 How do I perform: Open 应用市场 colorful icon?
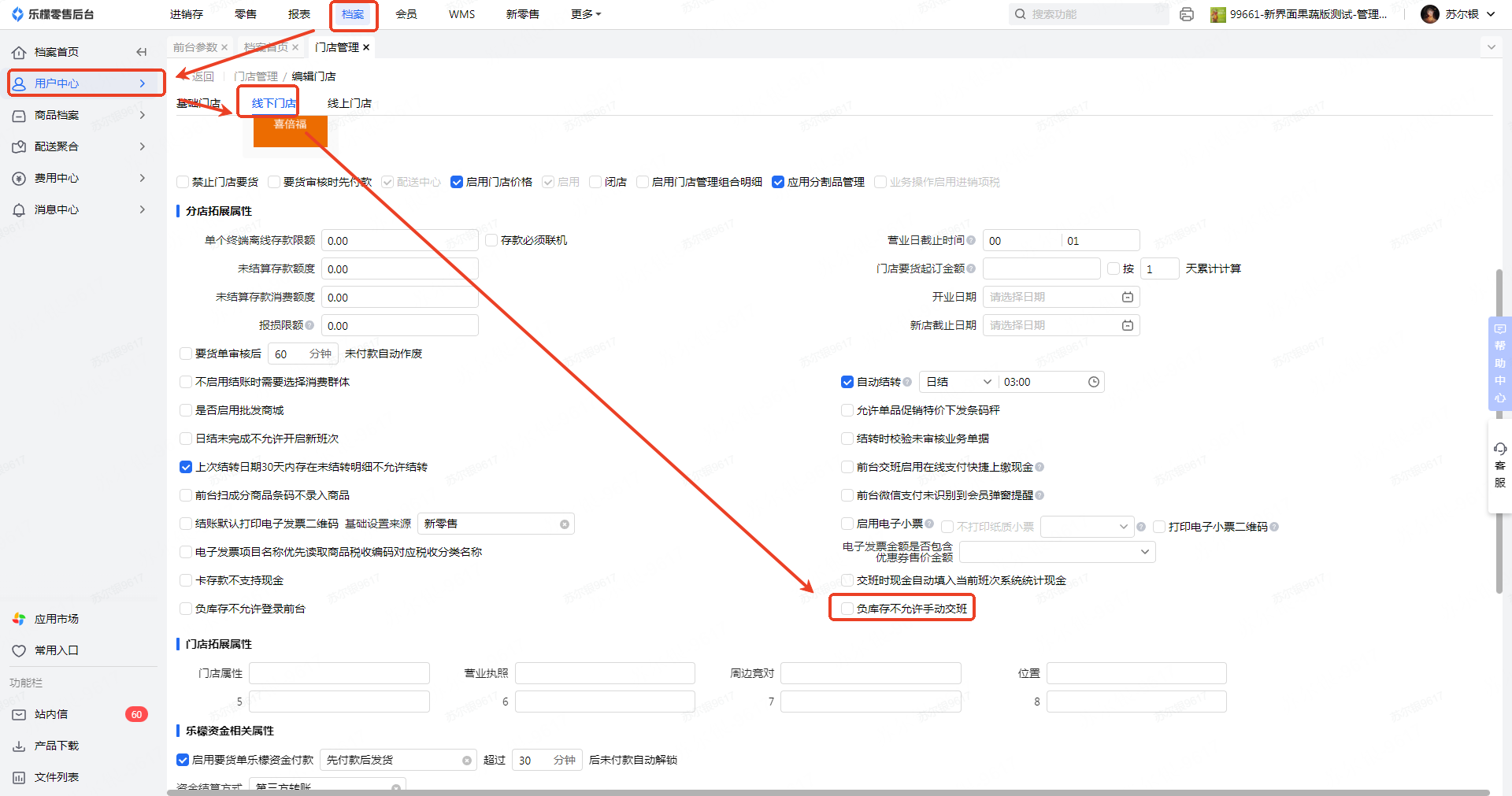click(x=19, y=619)
